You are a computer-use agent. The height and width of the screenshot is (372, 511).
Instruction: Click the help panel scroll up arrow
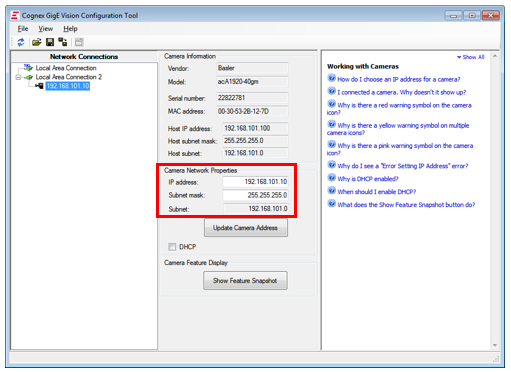[495, 56]
